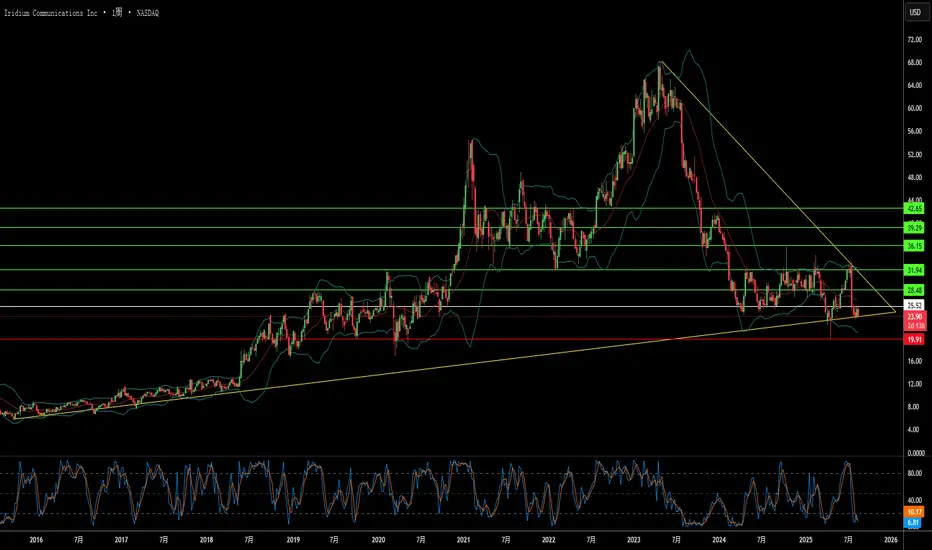The width and height of the screenshot is (932, 550).
Task: Click the 2016 label on time axis
Action: (36, 540)
